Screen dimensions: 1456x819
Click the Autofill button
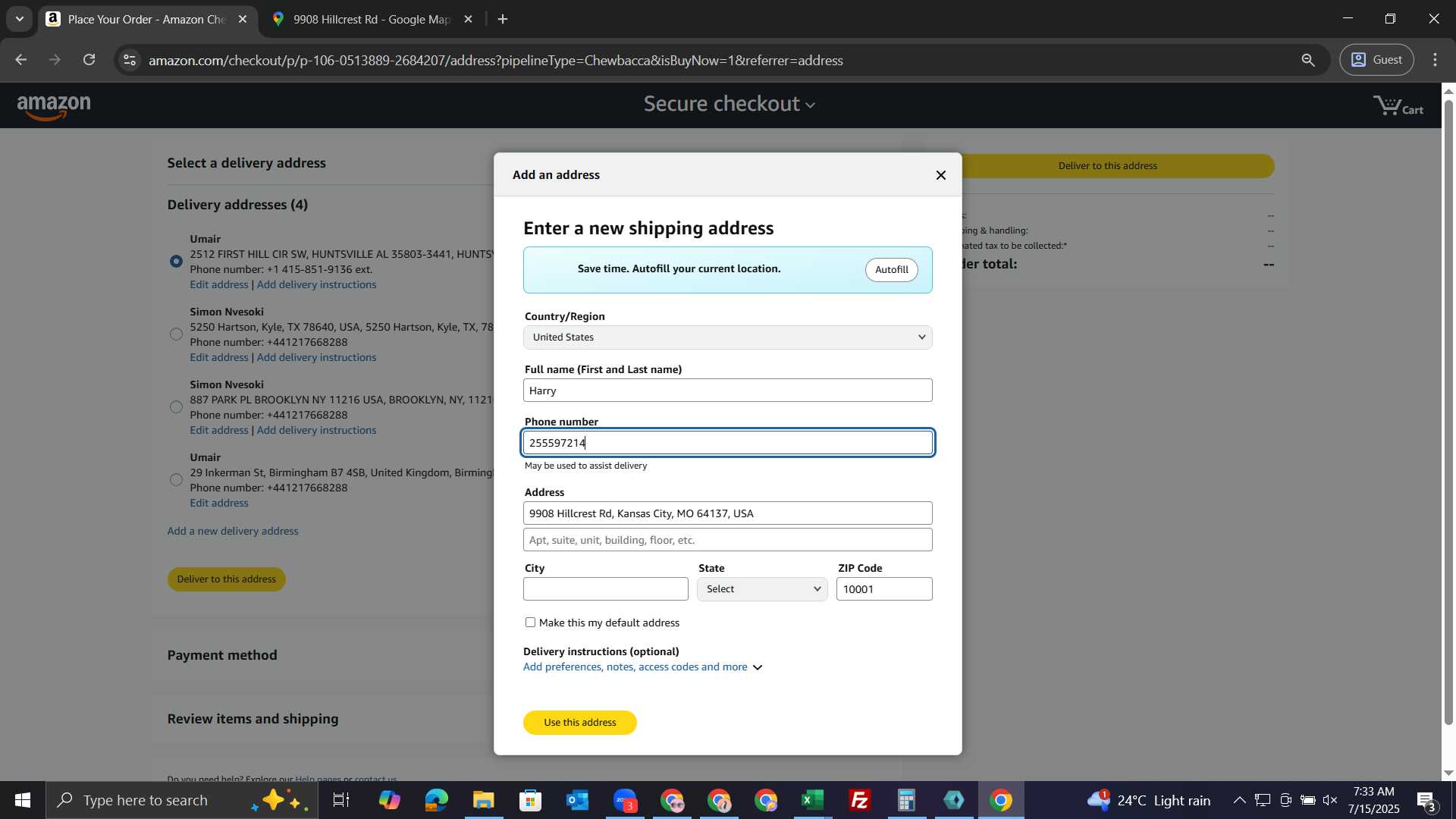(x=891, y=270)
